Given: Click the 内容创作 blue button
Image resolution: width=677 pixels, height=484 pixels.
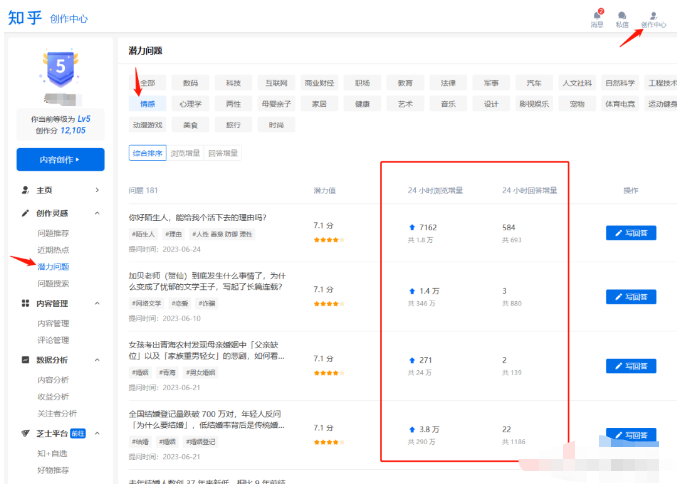Looking at the screenshot, I should pos(60,159).
